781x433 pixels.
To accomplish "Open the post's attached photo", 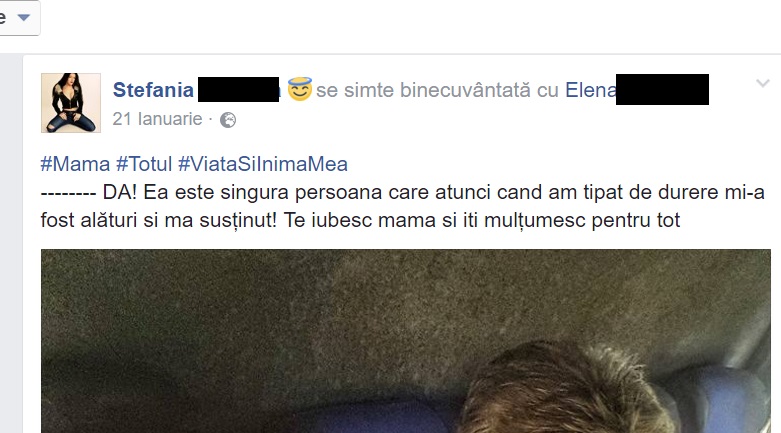I will 405,341.
